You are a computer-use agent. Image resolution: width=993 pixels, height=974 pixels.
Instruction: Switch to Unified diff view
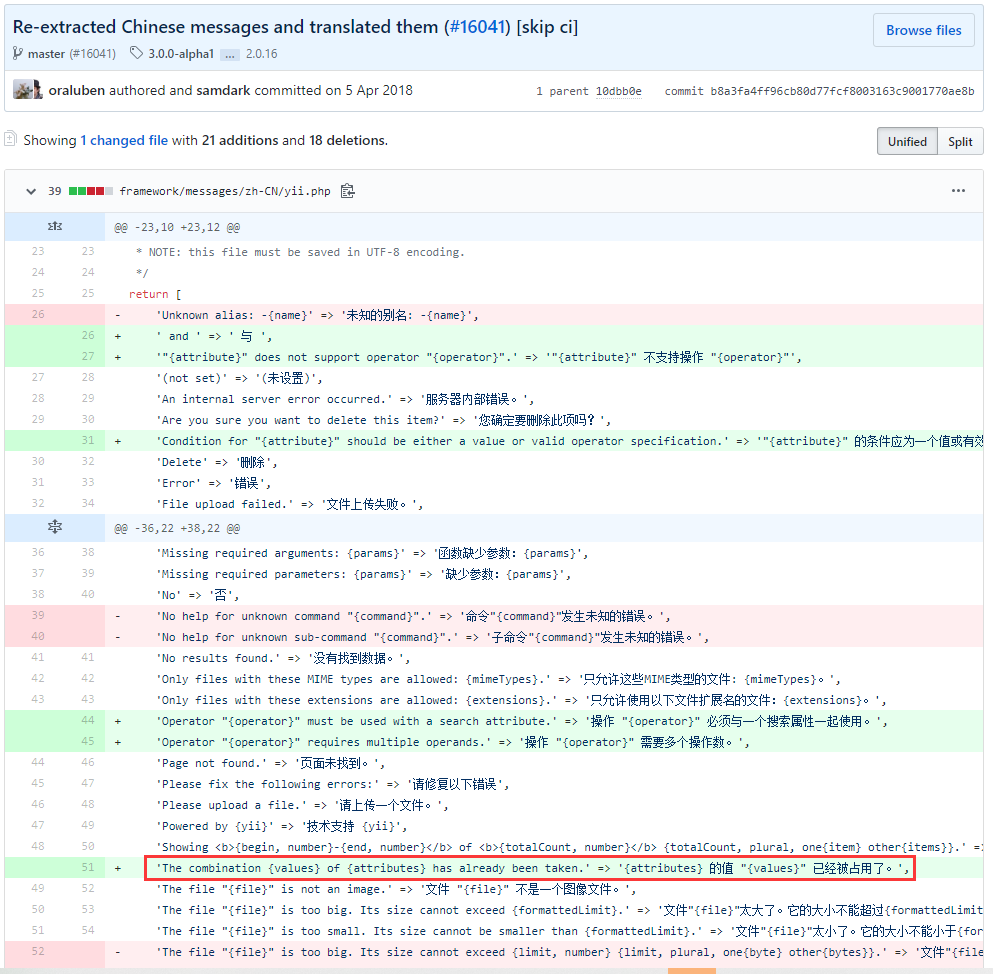[907, 141]
